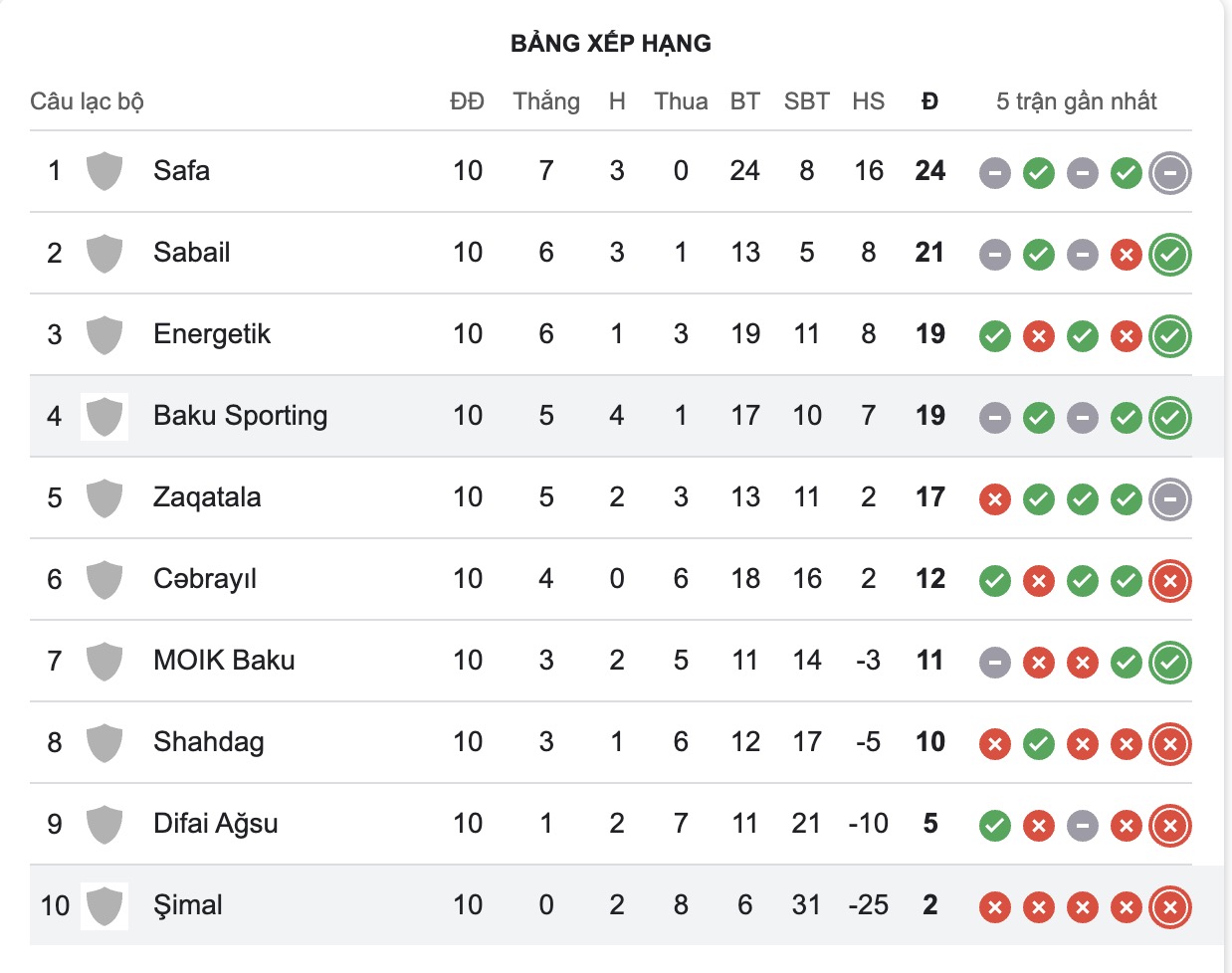The image size is (1232, 973).
Task: Click the 5 trận gần nhất header
Action: [x=1077, y=101]
